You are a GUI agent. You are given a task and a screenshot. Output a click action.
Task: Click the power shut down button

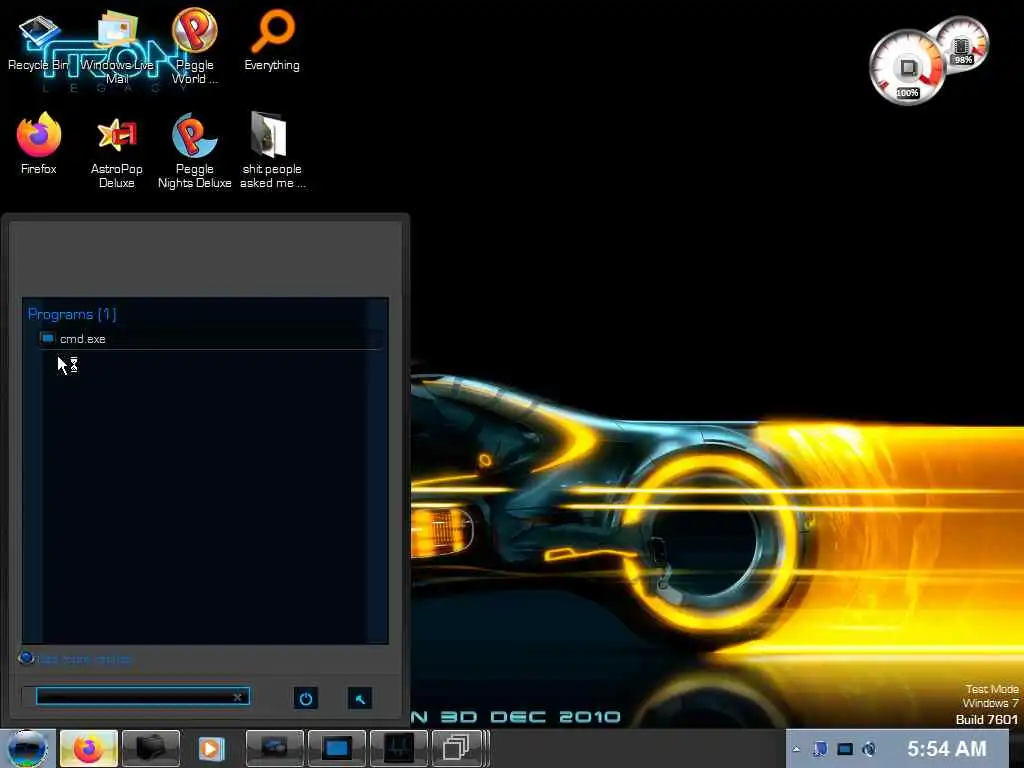click(306, 698)
